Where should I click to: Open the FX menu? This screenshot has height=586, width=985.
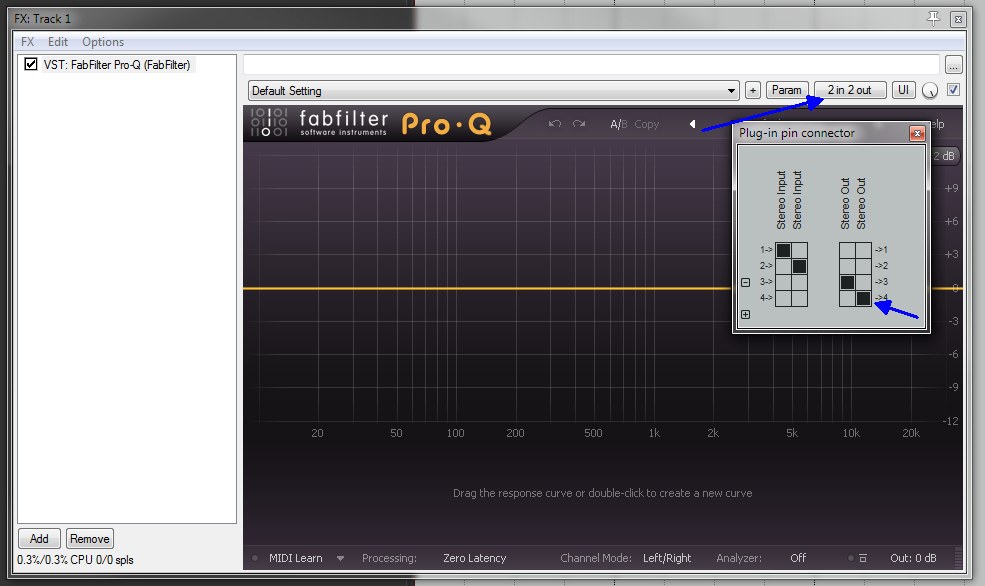[28, 41]
